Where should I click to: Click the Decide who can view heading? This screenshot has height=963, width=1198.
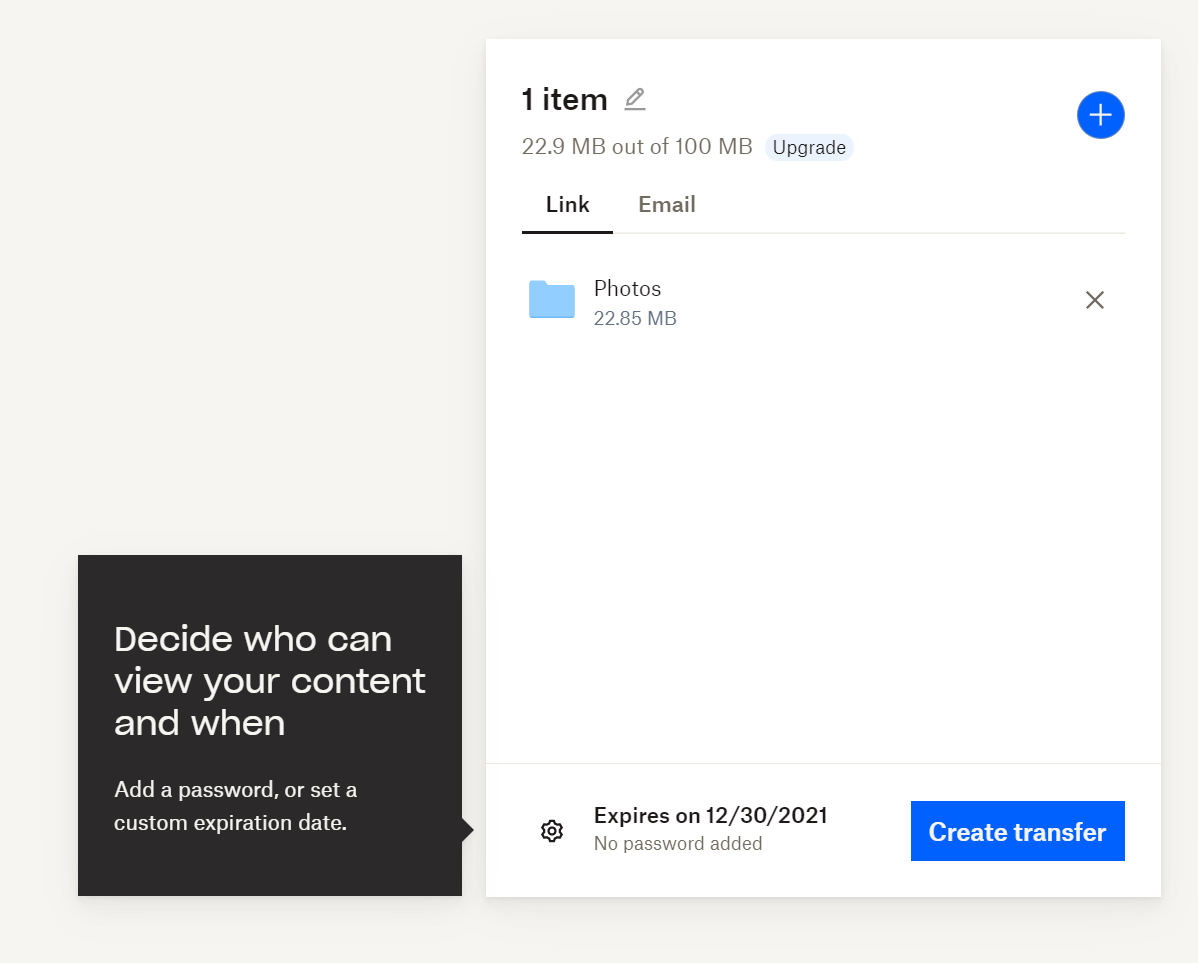269,681
